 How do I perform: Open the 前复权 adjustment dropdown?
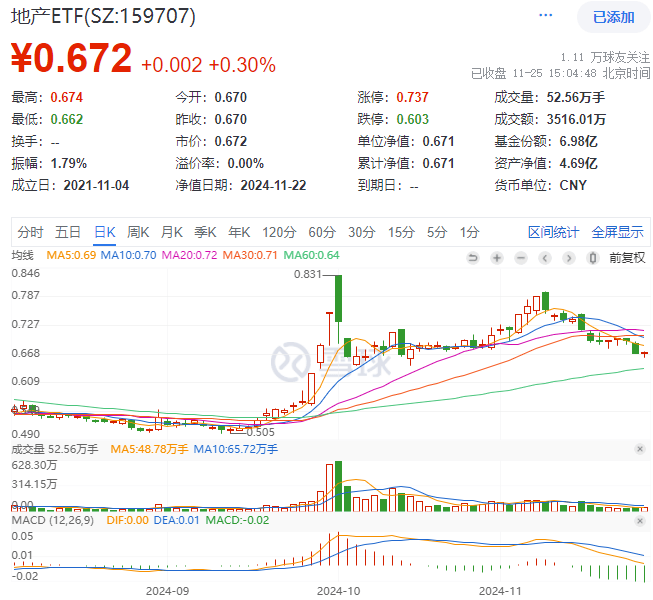[627, 258]
